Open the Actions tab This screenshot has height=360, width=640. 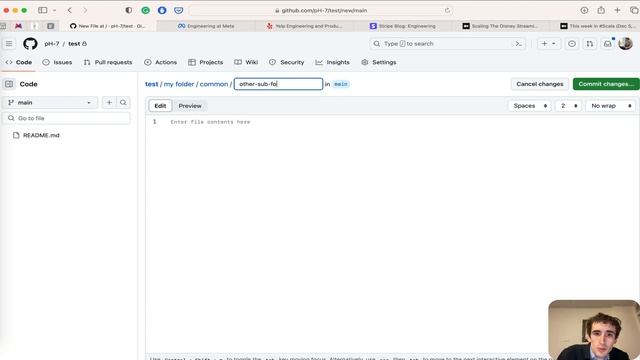tap(160, 62)
